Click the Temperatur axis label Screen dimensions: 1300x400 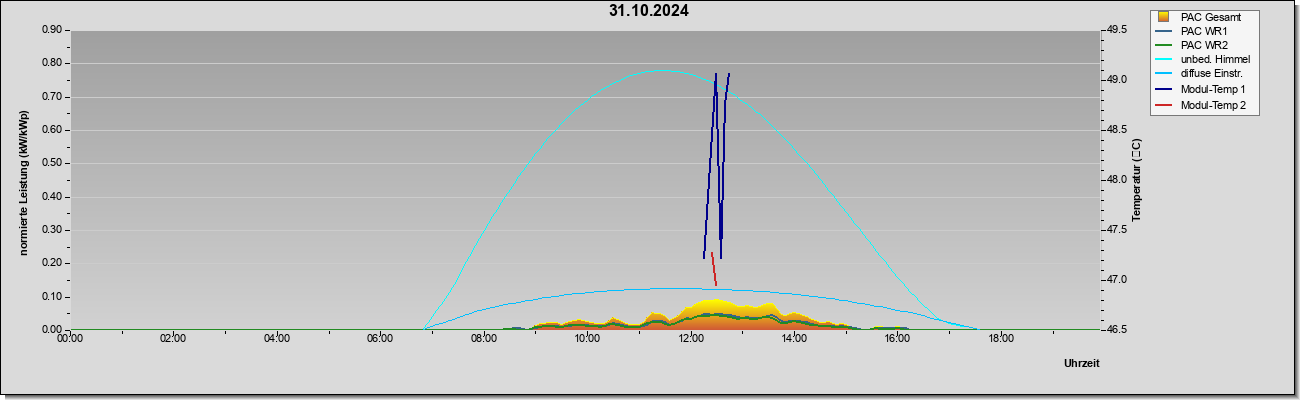[1137, 180]
